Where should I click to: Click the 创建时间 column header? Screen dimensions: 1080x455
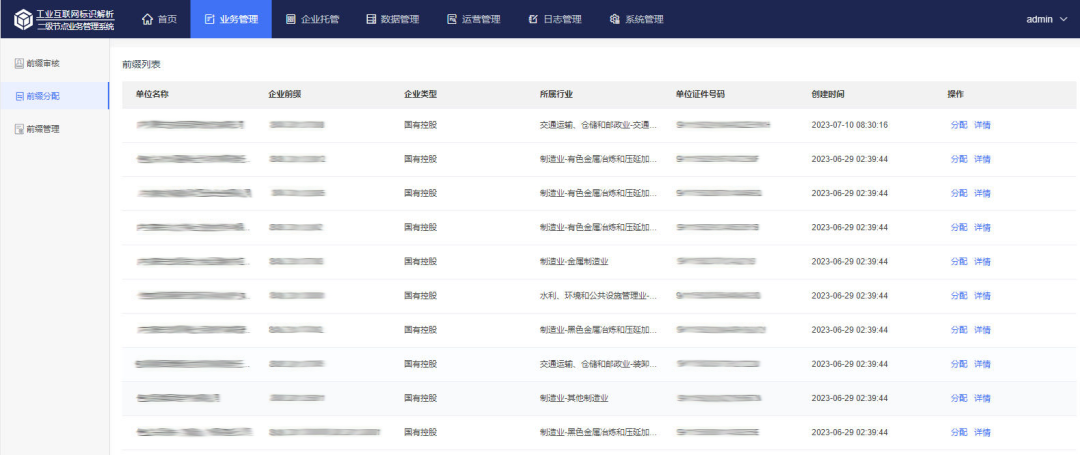829,94
